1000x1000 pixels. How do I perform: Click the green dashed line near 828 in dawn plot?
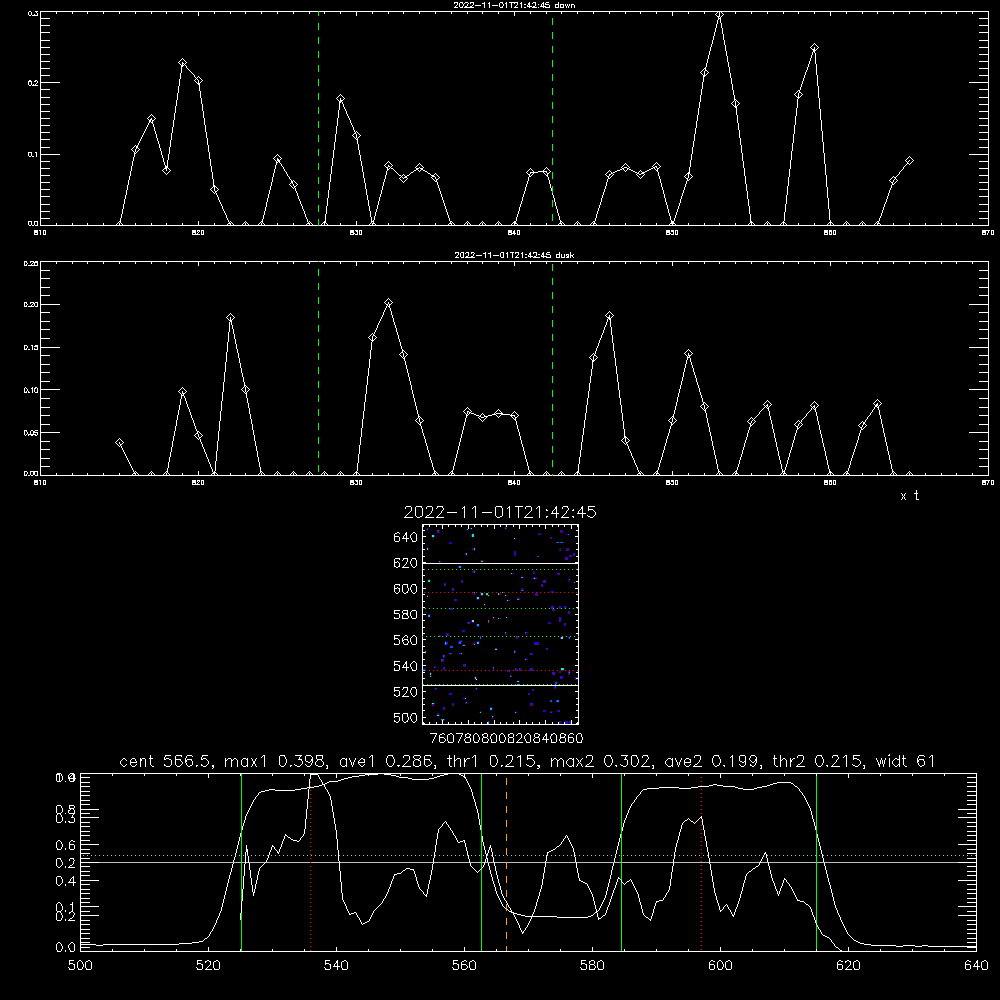coord(318,118)
